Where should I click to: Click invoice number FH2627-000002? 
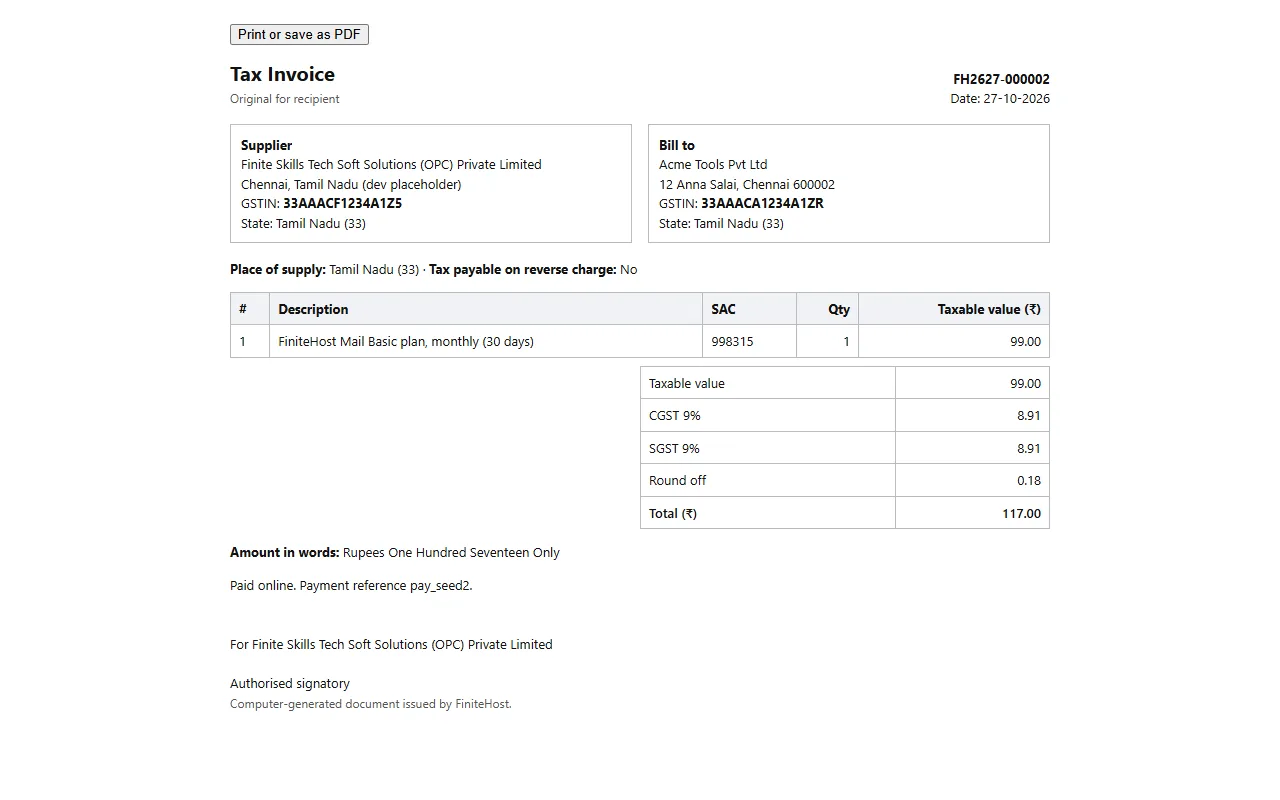click(x=1001, y=79)
